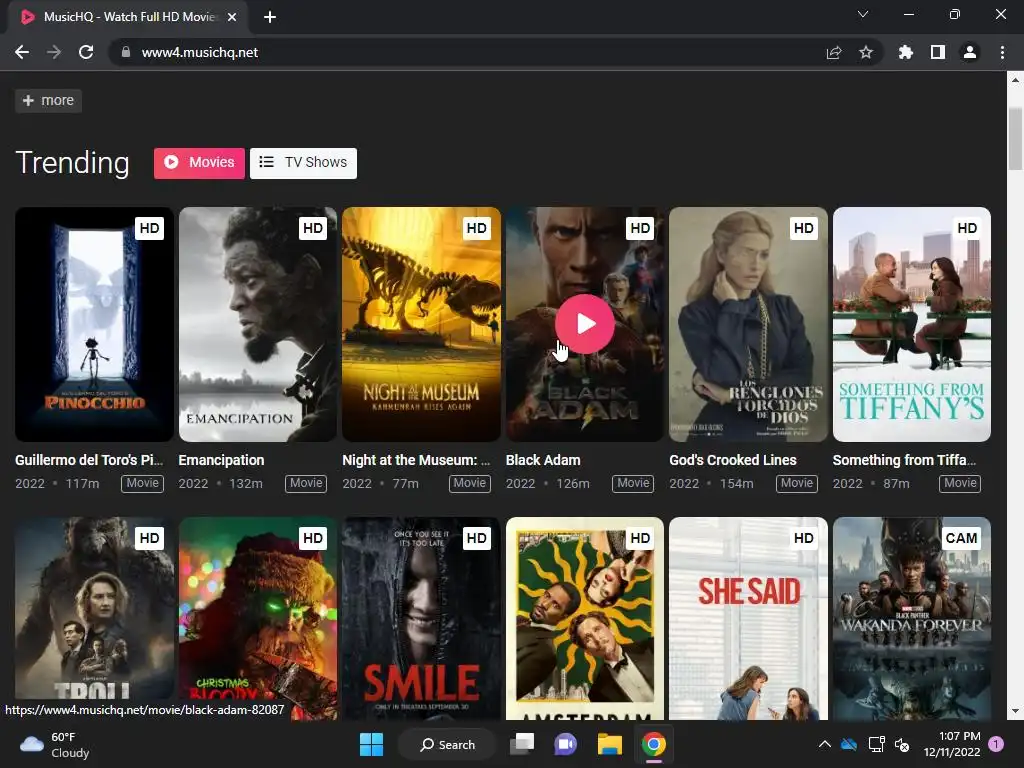Open Something from Tiffany's poster
The width and height of the screenshot is (1024, 768).
pyautogui.click(x=912, y=325)
